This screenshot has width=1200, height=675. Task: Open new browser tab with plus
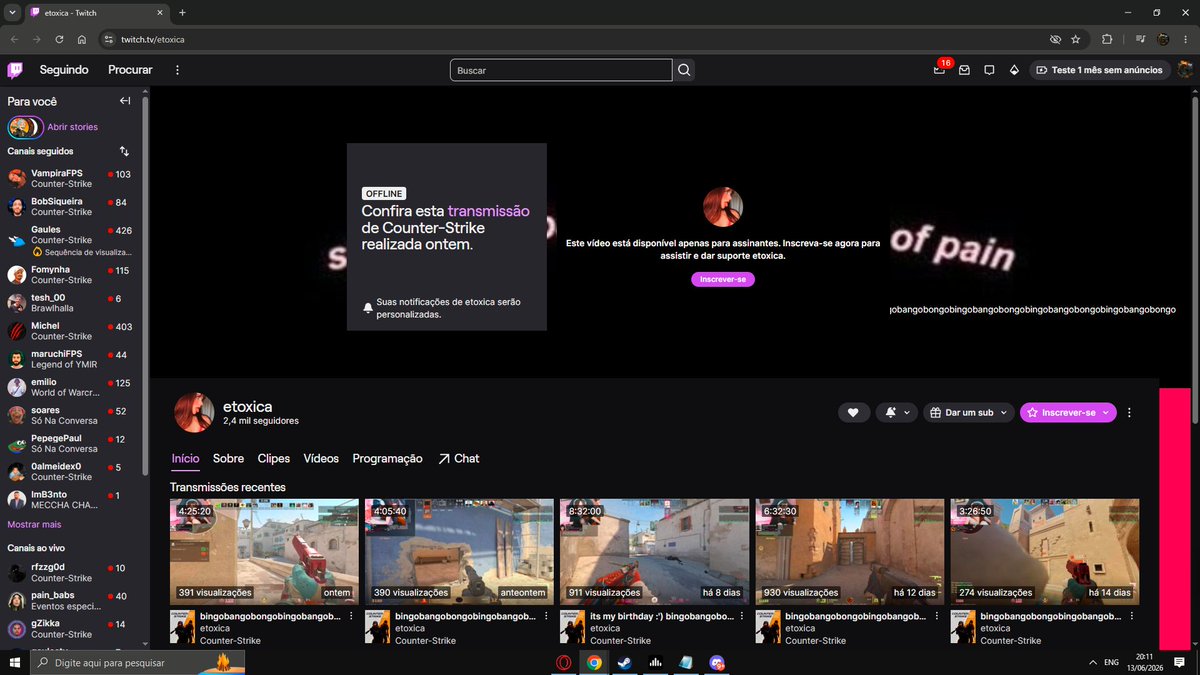click(x=182, y=12)
